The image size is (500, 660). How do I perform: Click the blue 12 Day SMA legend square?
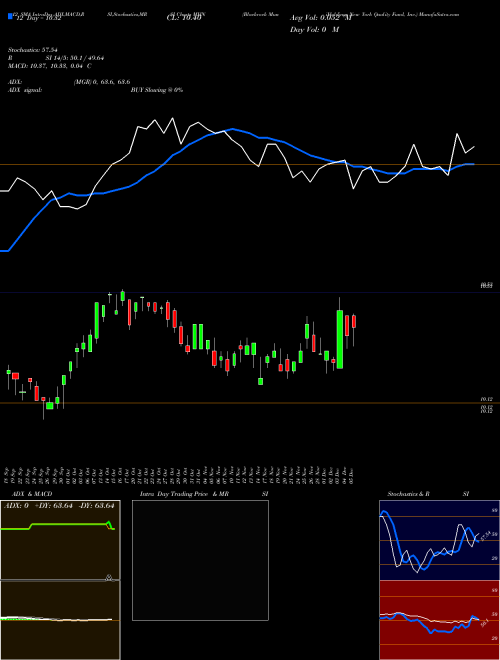click(x=10, y=17)
